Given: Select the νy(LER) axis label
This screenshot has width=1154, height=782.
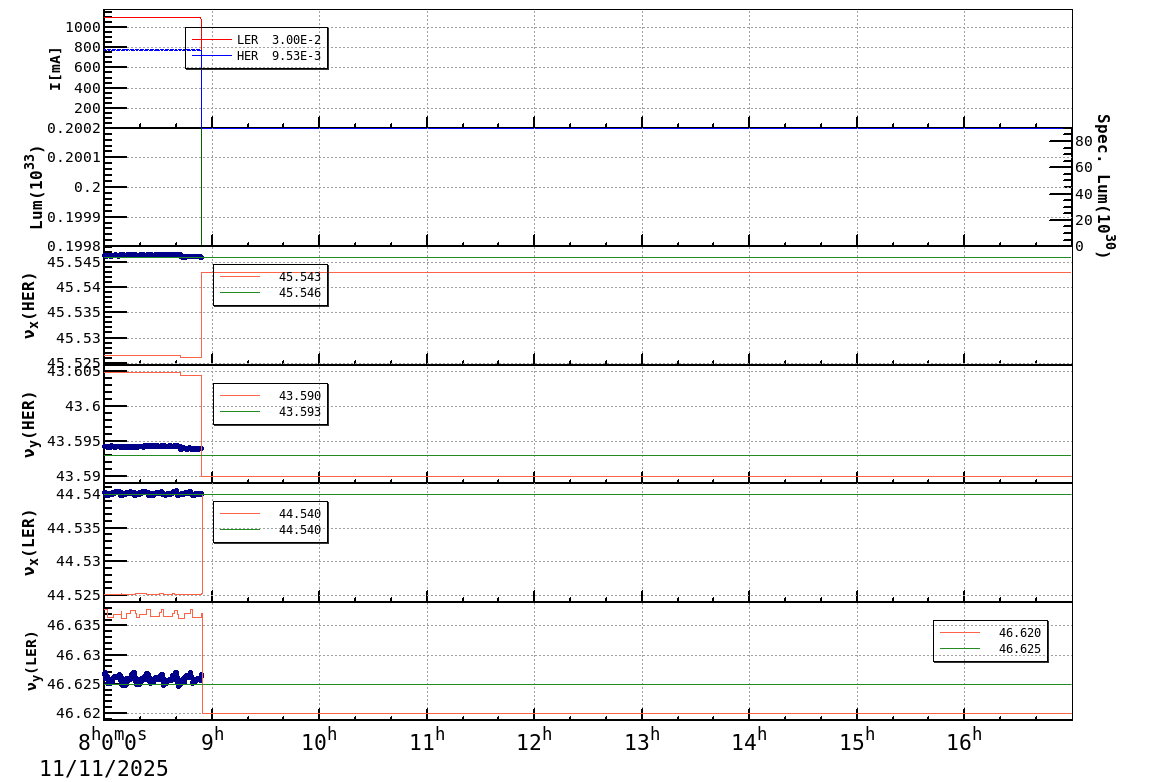Looking at the screenshot, I should click(30, 660).
